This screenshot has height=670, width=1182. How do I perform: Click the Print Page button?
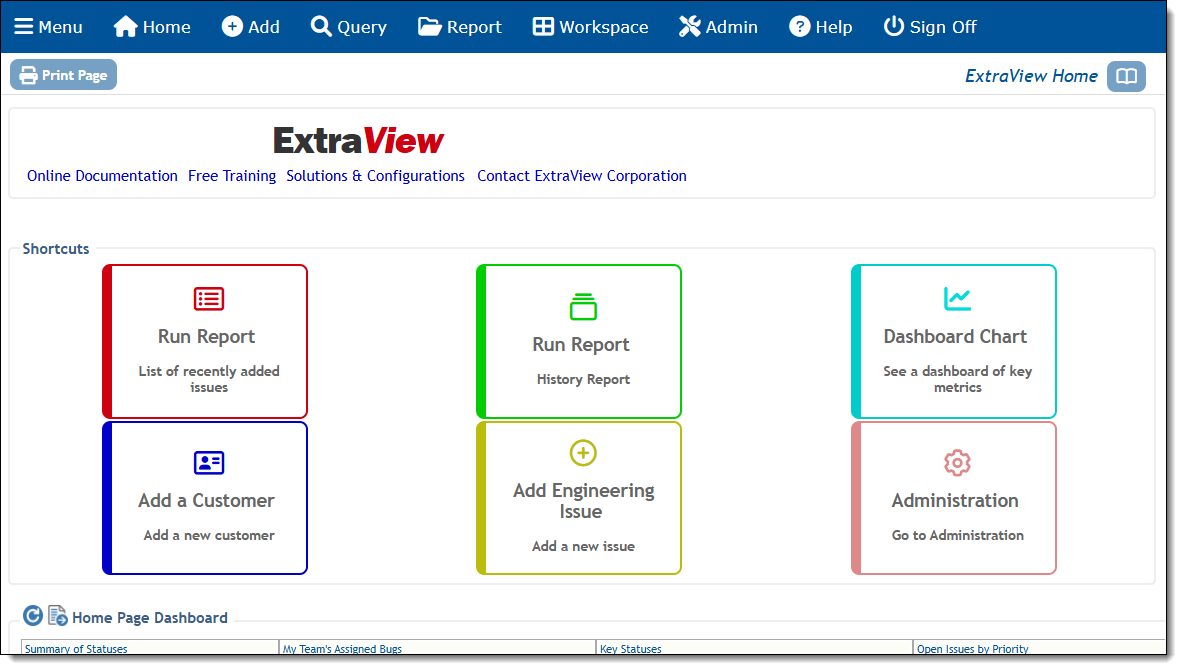(63, 75)
